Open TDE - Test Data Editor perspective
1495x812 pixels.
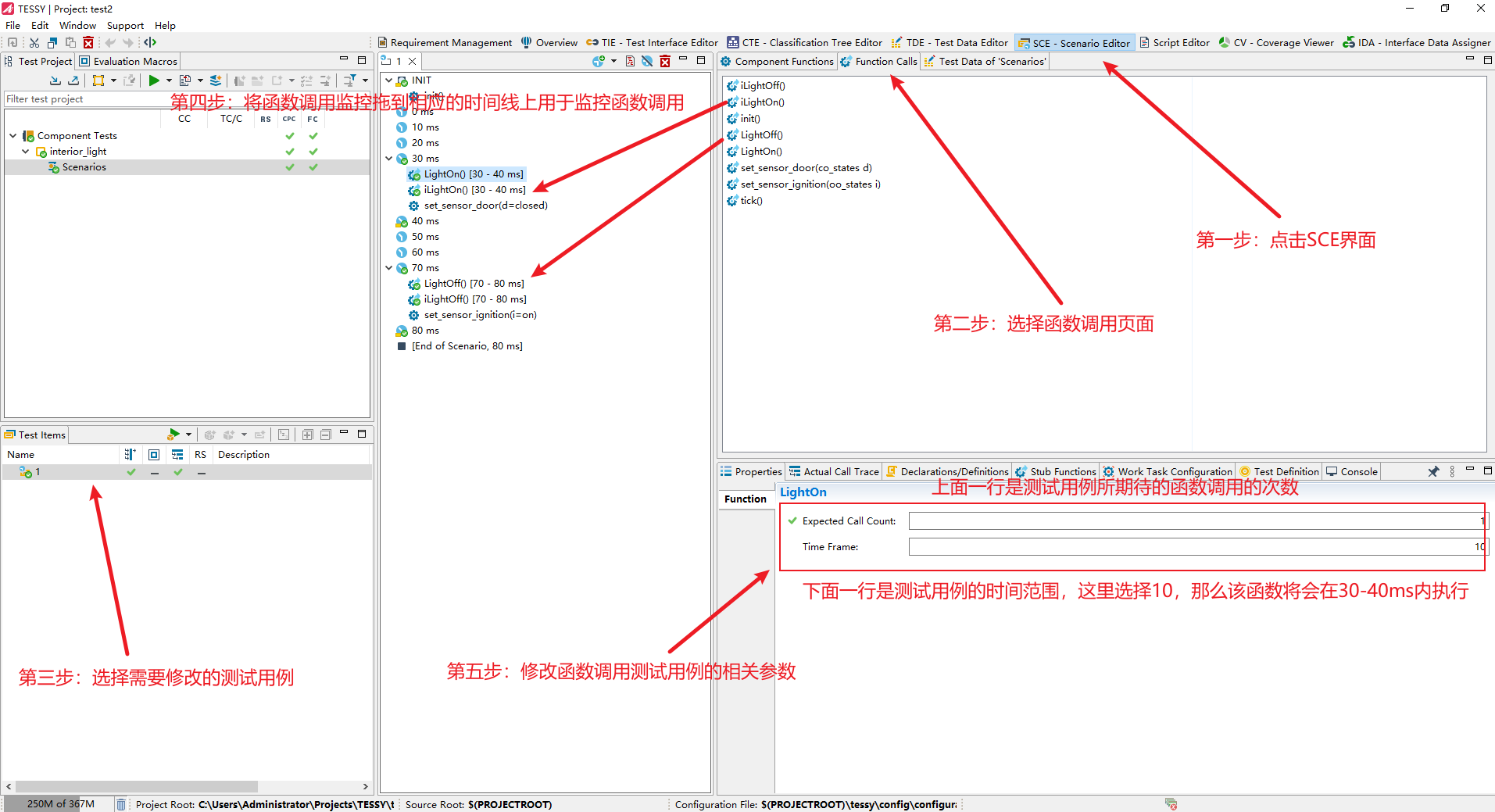[950, 42]
